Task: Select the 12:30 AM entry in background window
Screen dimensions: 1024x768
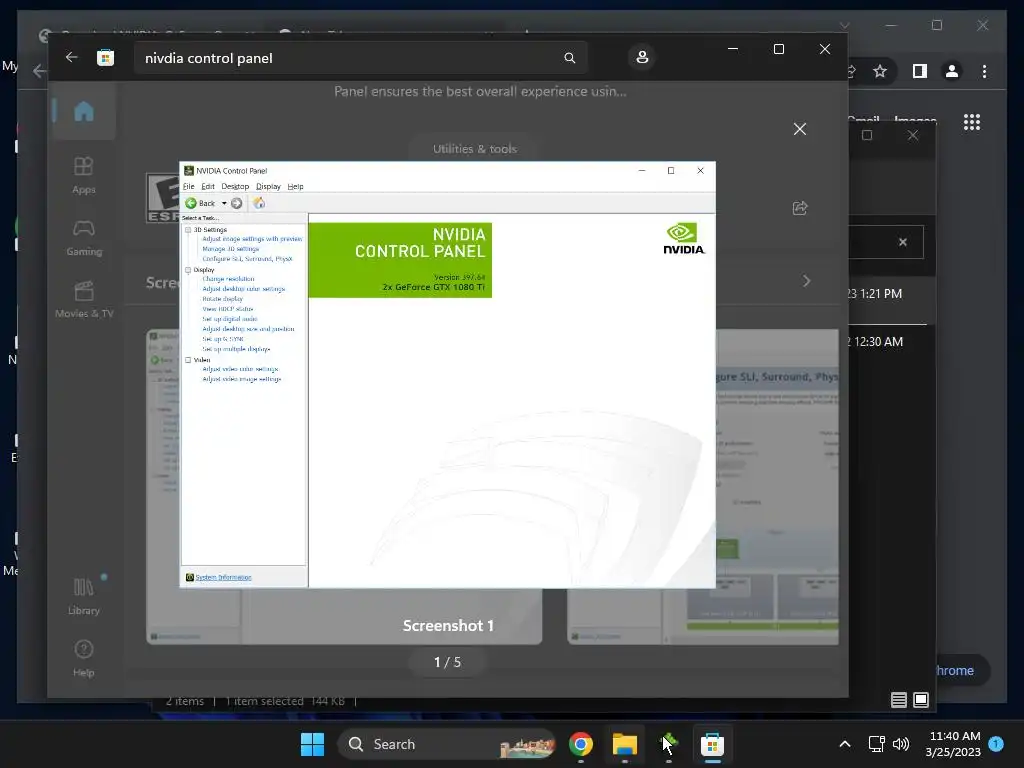Action: (x=875, y=342)
